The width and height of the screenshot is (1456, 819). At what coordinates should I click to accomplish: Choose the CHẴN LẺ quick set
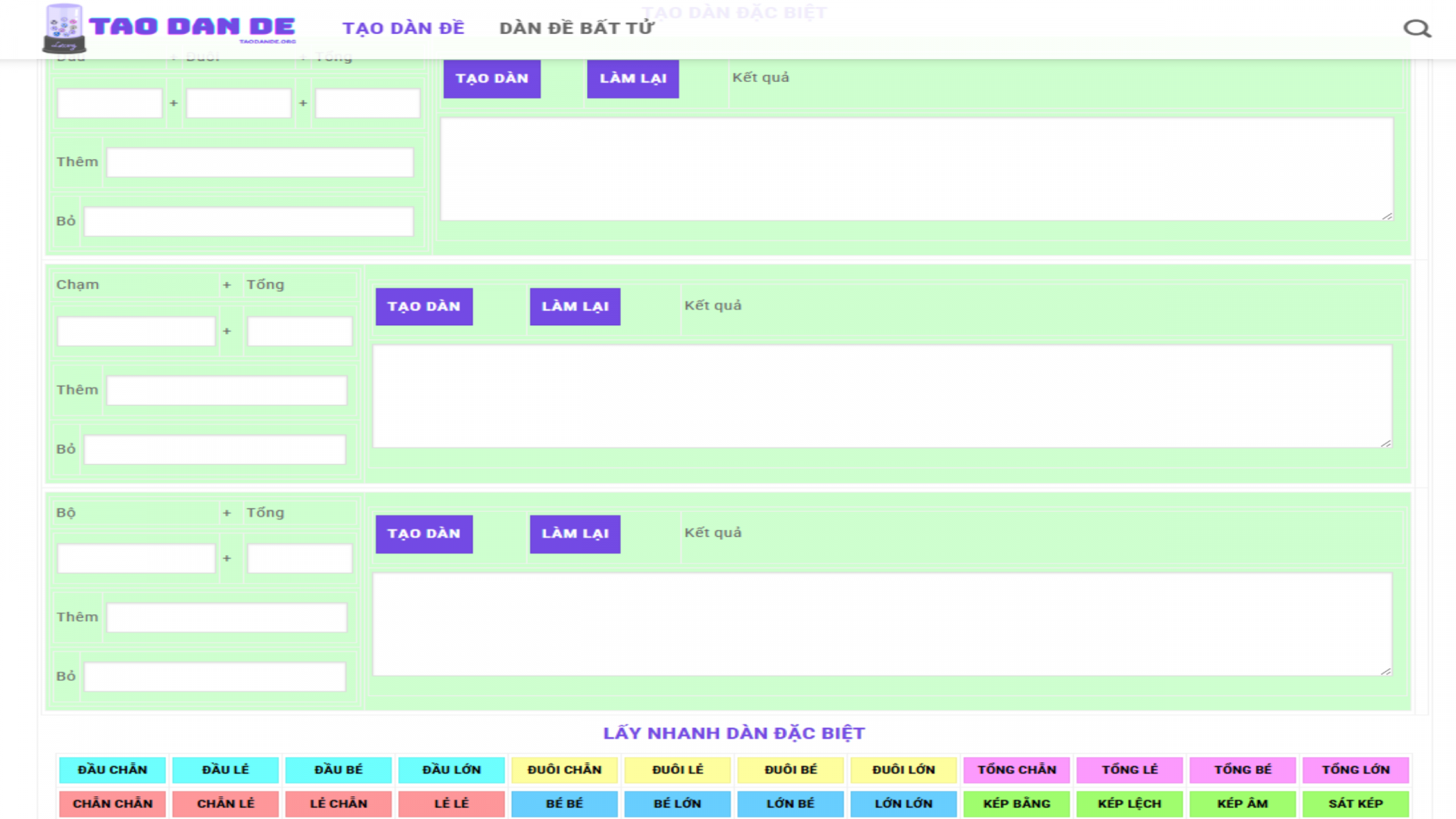pos(225,804)
